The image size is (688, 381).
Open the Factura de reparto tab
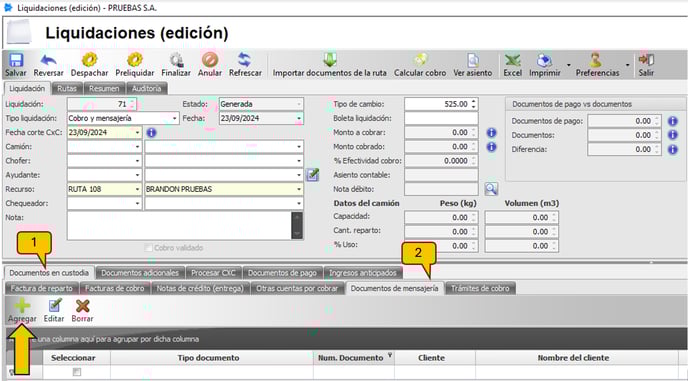point(42,288)
